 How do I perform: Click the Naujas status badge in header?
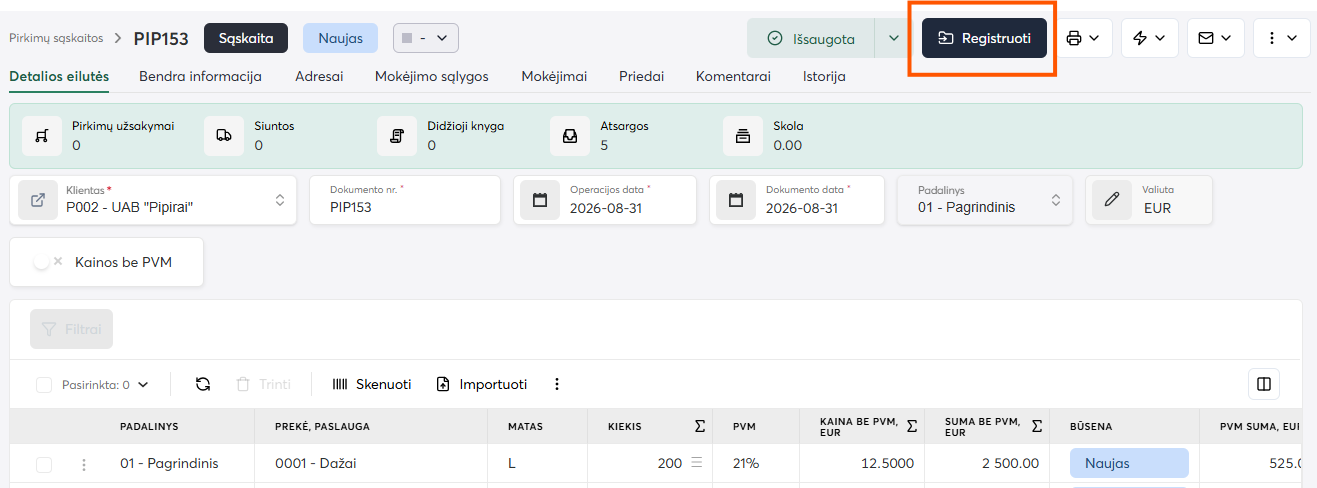(x=340, y=38)
